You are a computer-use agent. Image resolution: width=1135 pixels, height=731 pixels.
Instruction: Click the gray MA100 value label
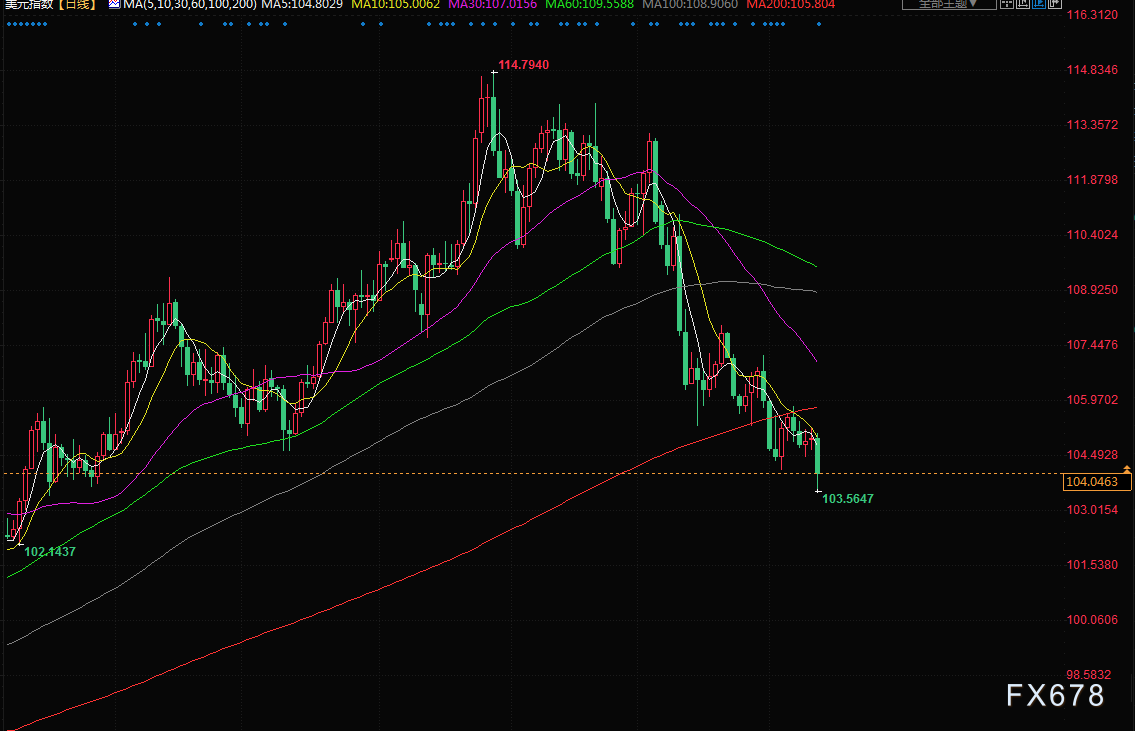[690, 4]
